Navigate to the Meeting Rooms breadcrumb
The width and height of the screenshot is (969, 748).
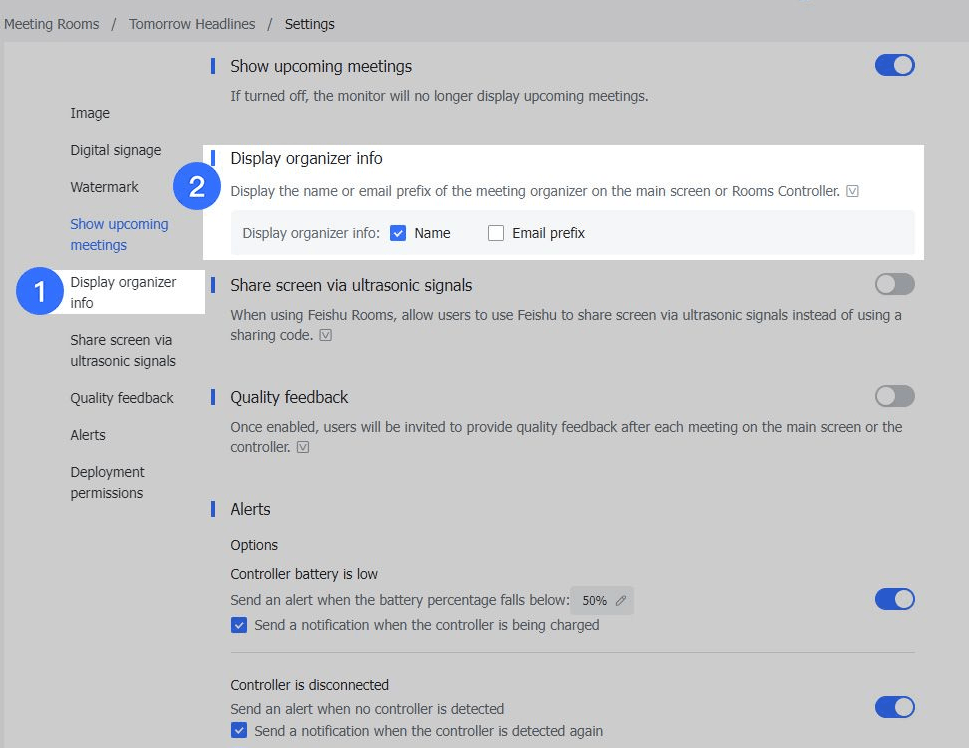[51, 24]
